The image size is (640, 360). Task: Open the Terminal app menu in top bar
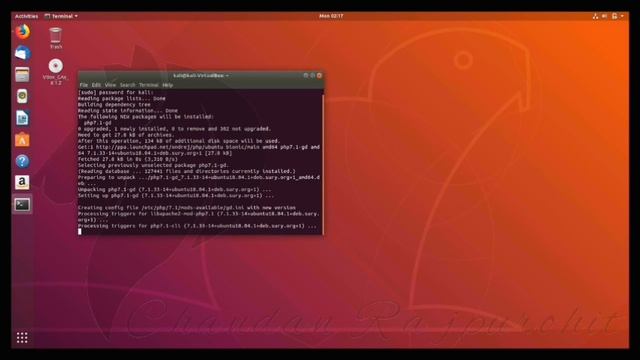tap(61, 16)
